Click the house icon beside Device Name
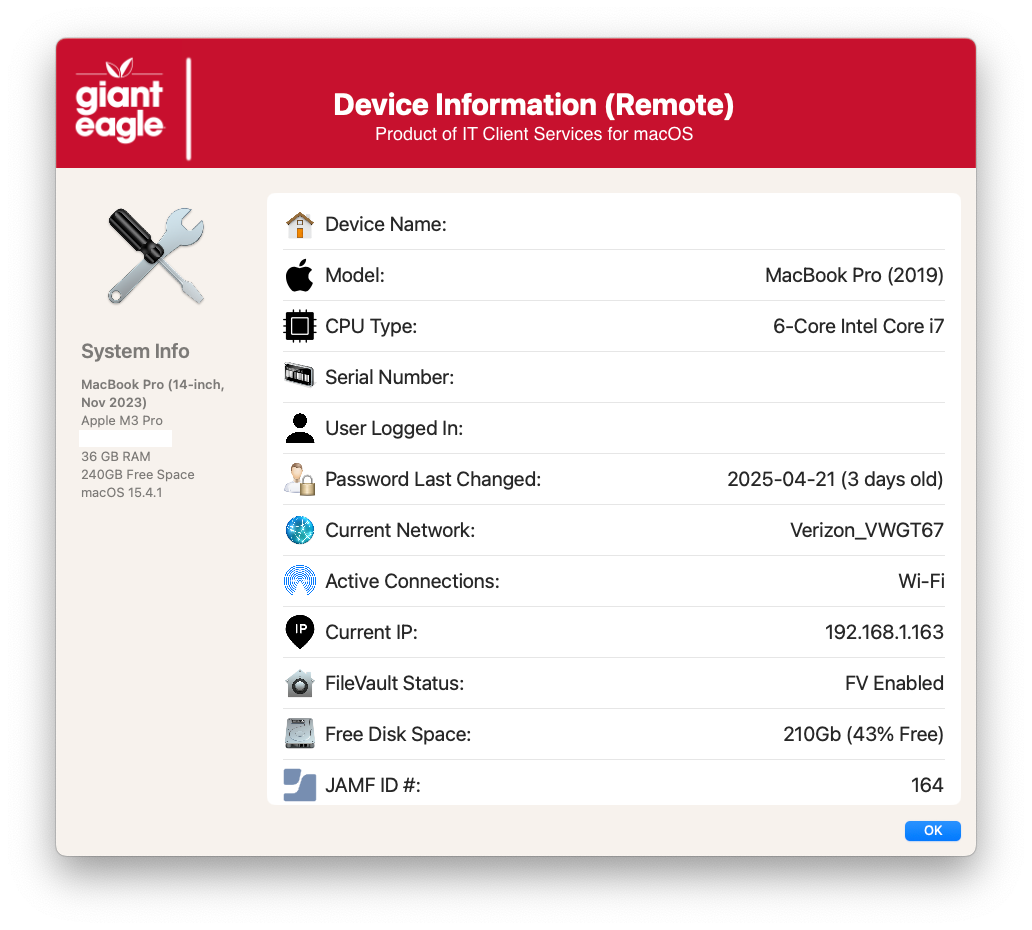Viewport: 1032px width, 930px height. [x=299, y=224]
